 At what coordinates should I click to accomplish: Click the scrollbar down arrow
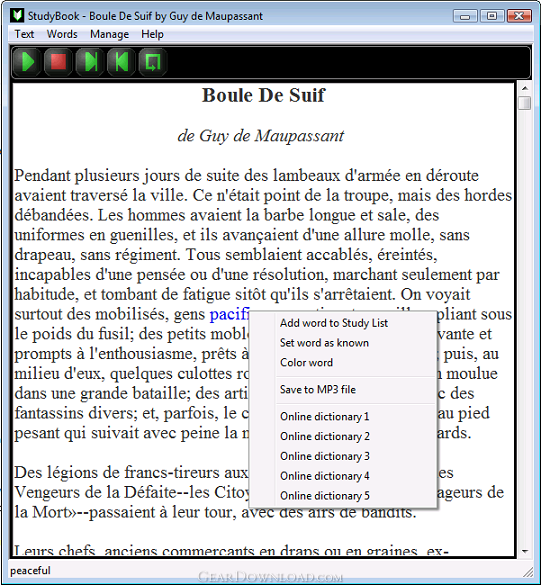click(x=525, y=551)
